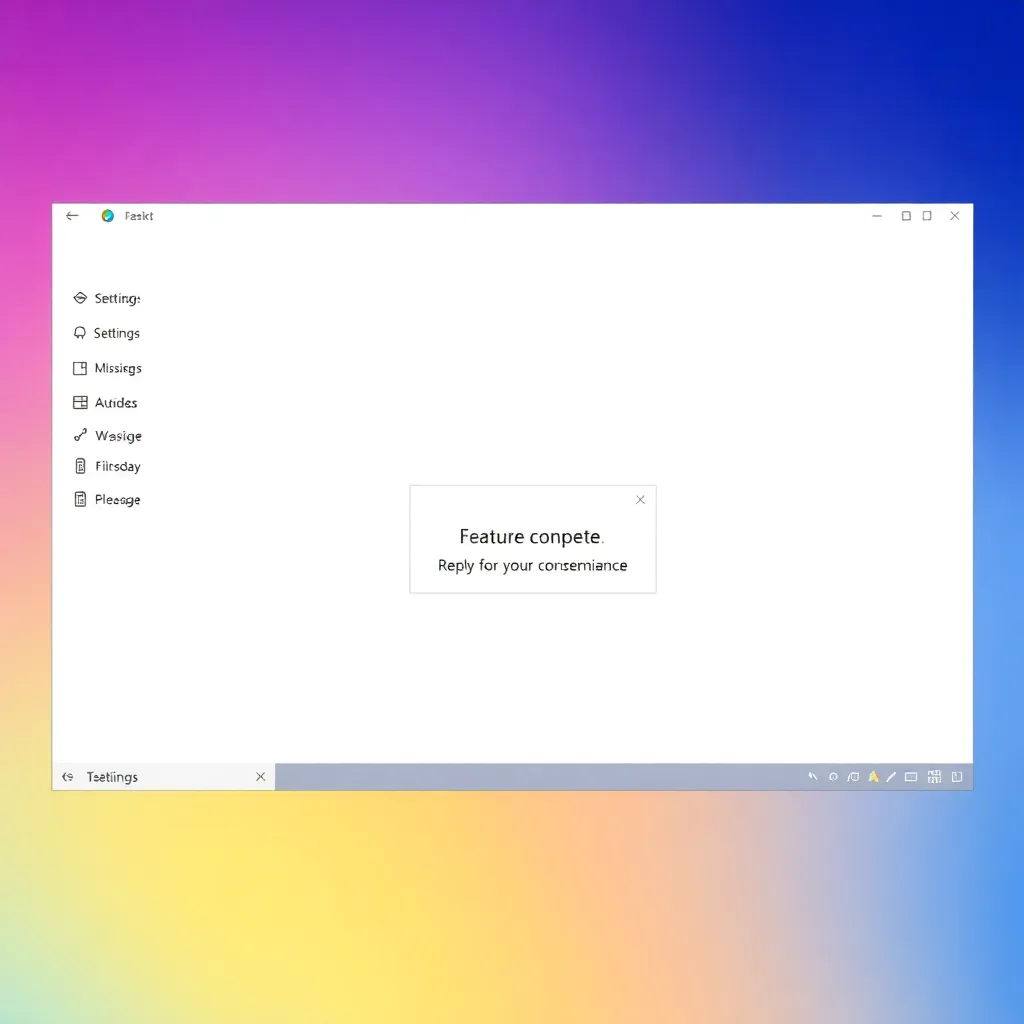
Task: Click the grid calendar icon in status bar
Action: click(x=935, y=777)
